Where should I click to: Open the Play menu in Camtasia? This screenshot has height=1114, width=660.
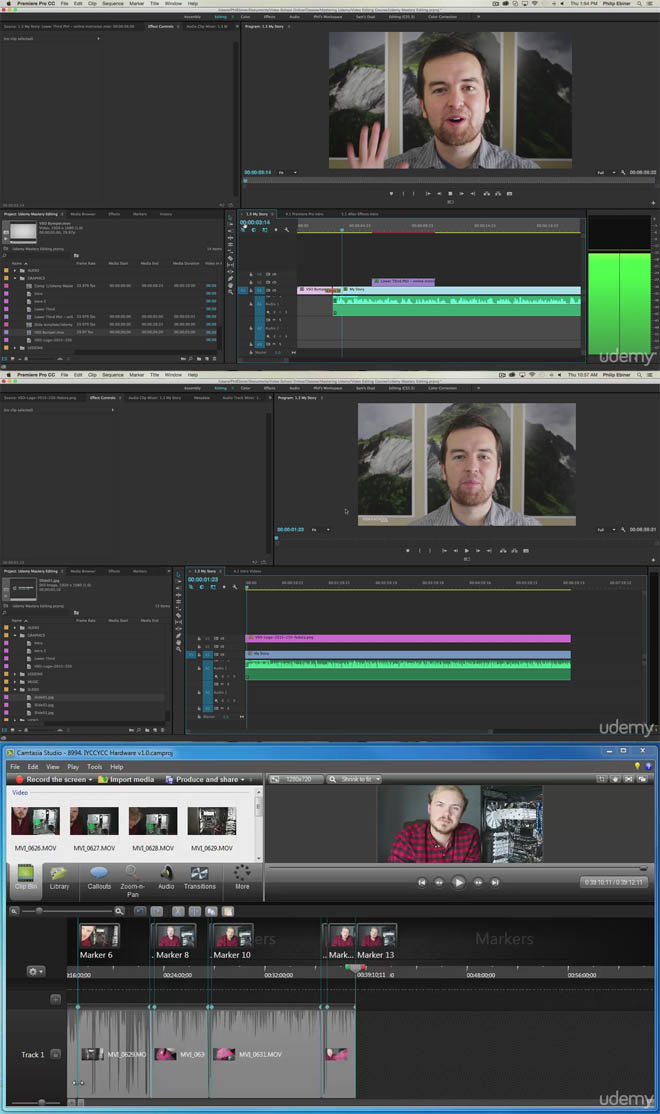point(73,767)
